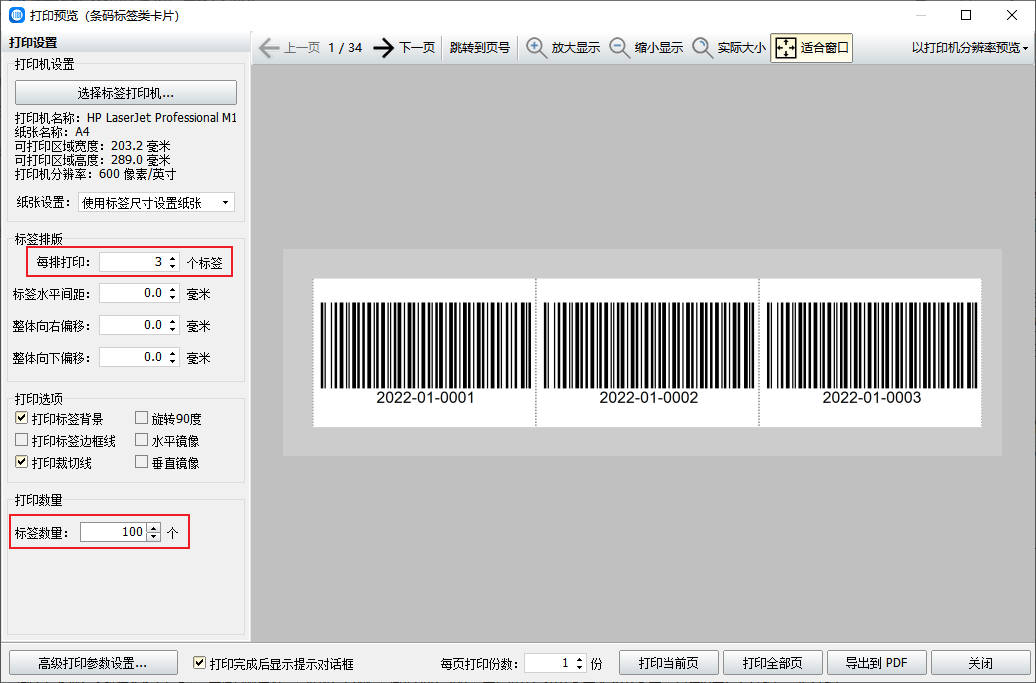Open printer resolution preview dropdown
This screenshot has width=1036, height=683.
(x=969, y=48)
